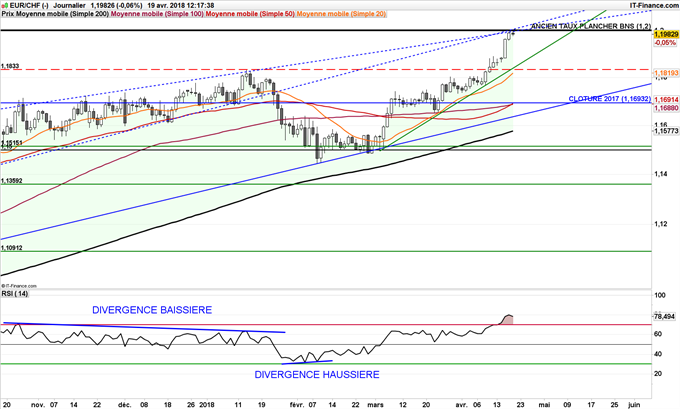
Task: Select Moyenne mobile (Simple 200) legend
Action: [62, 14]
